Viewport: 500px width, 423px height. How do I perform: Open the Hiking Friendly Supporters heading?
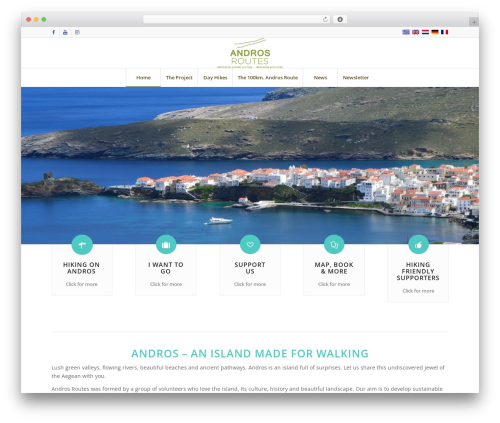418,271
